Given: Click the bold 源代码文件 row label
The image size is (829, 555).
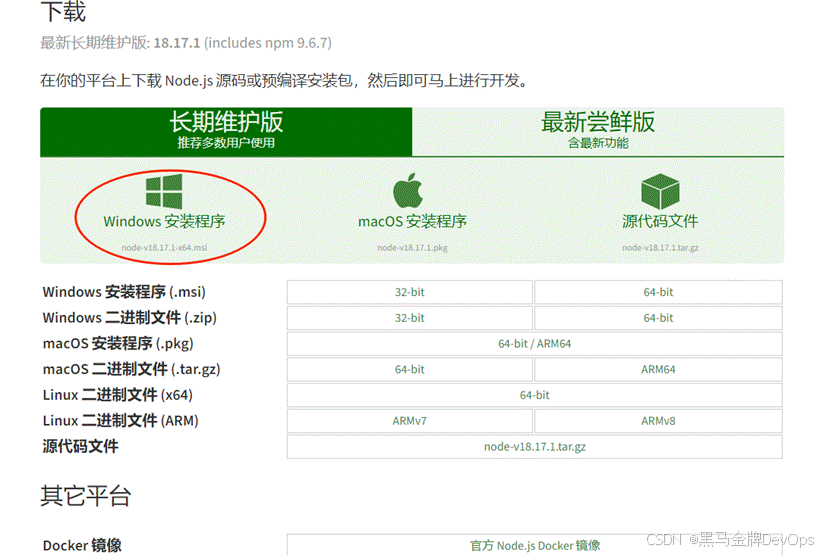Looking at the screenshot, I should 80,447.
